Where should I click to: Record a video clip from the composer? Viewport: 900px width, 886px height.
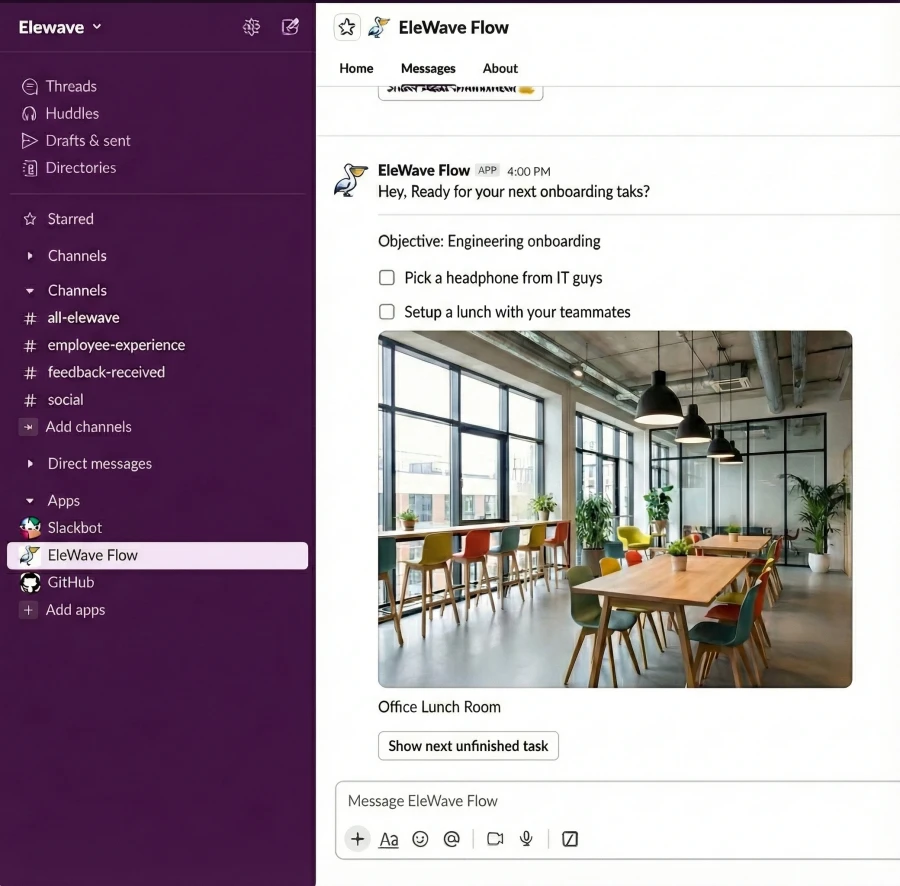494,839
